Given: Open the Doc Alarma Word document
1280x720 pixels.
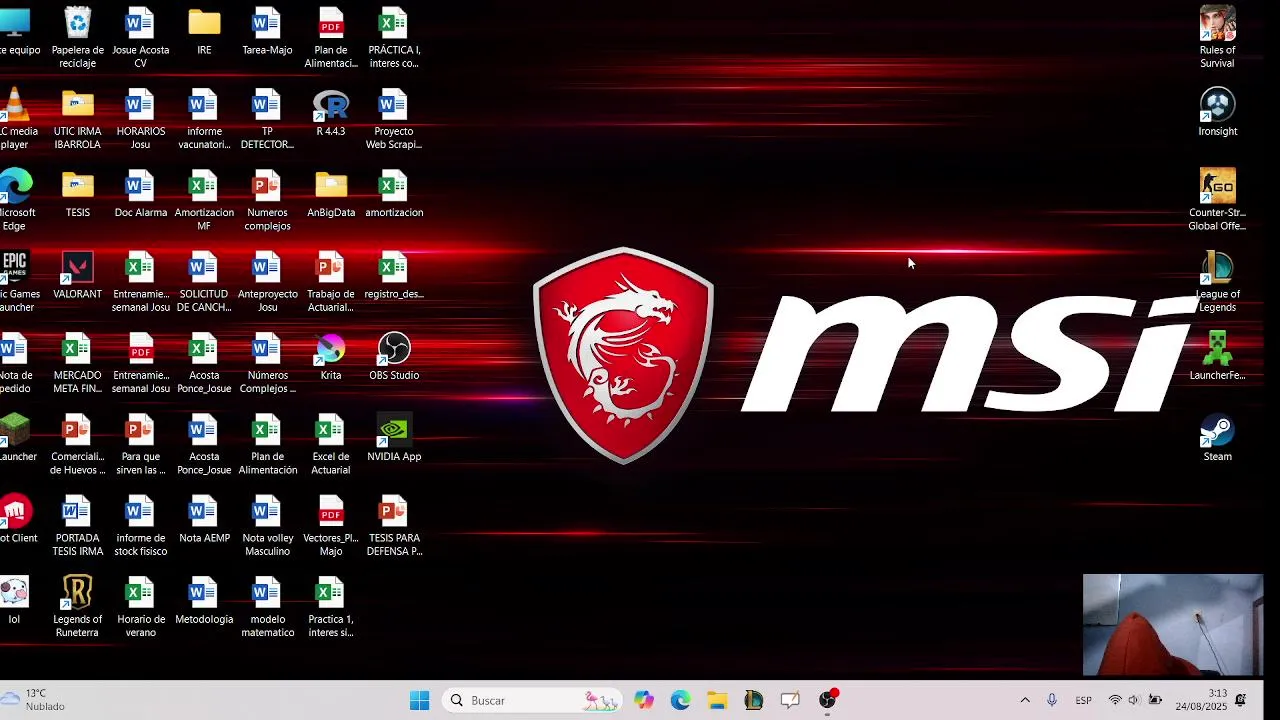Looking at the screenshot, I should (140, 193).
